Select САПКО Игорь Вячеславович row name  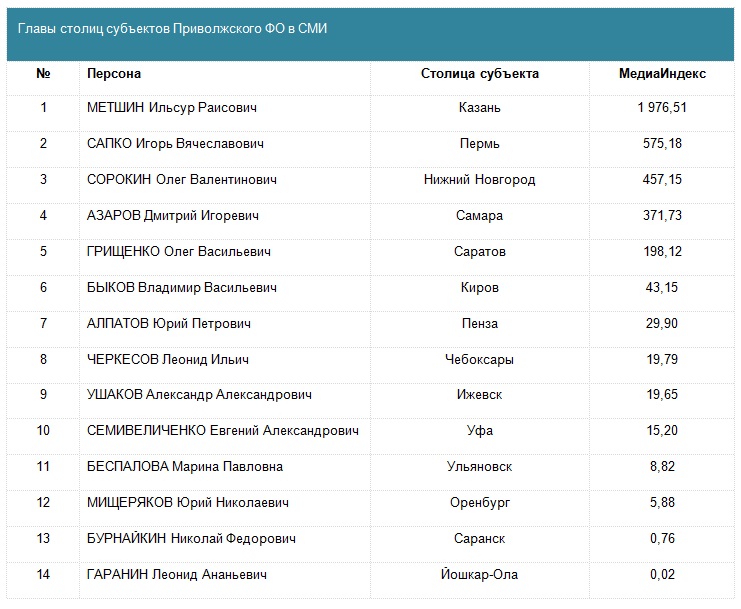pyautogui.click(x=176, y=144)
